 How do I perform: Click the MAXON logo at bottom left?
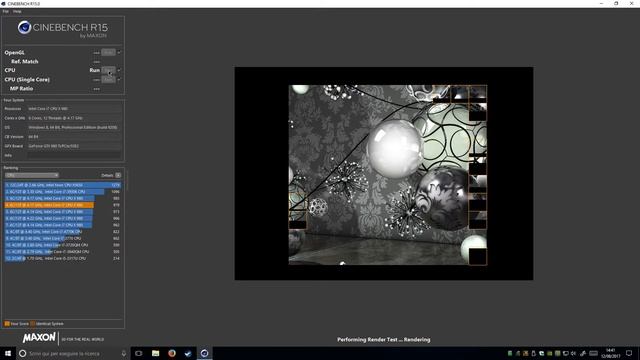[x=39, y=338]
